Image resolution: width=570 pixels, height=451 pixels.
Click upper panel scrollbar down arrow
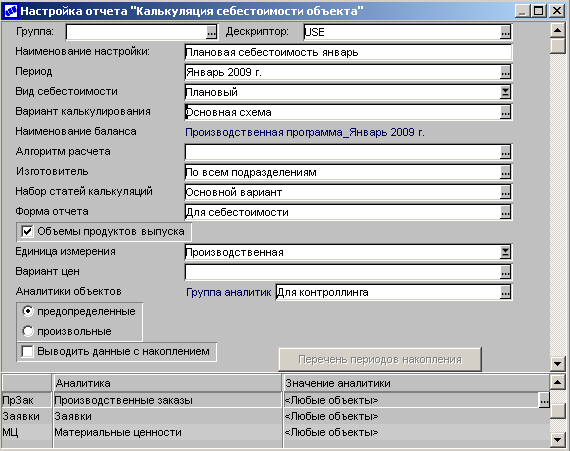558,363
